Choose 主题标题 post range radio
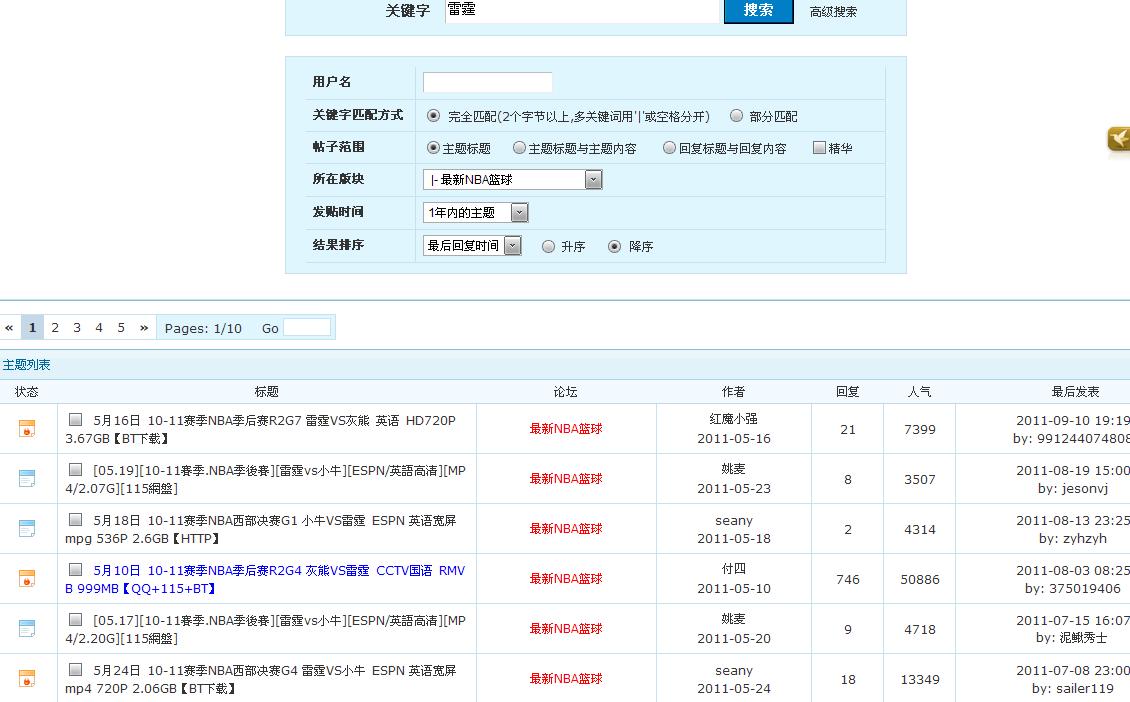 pos(433,148)
